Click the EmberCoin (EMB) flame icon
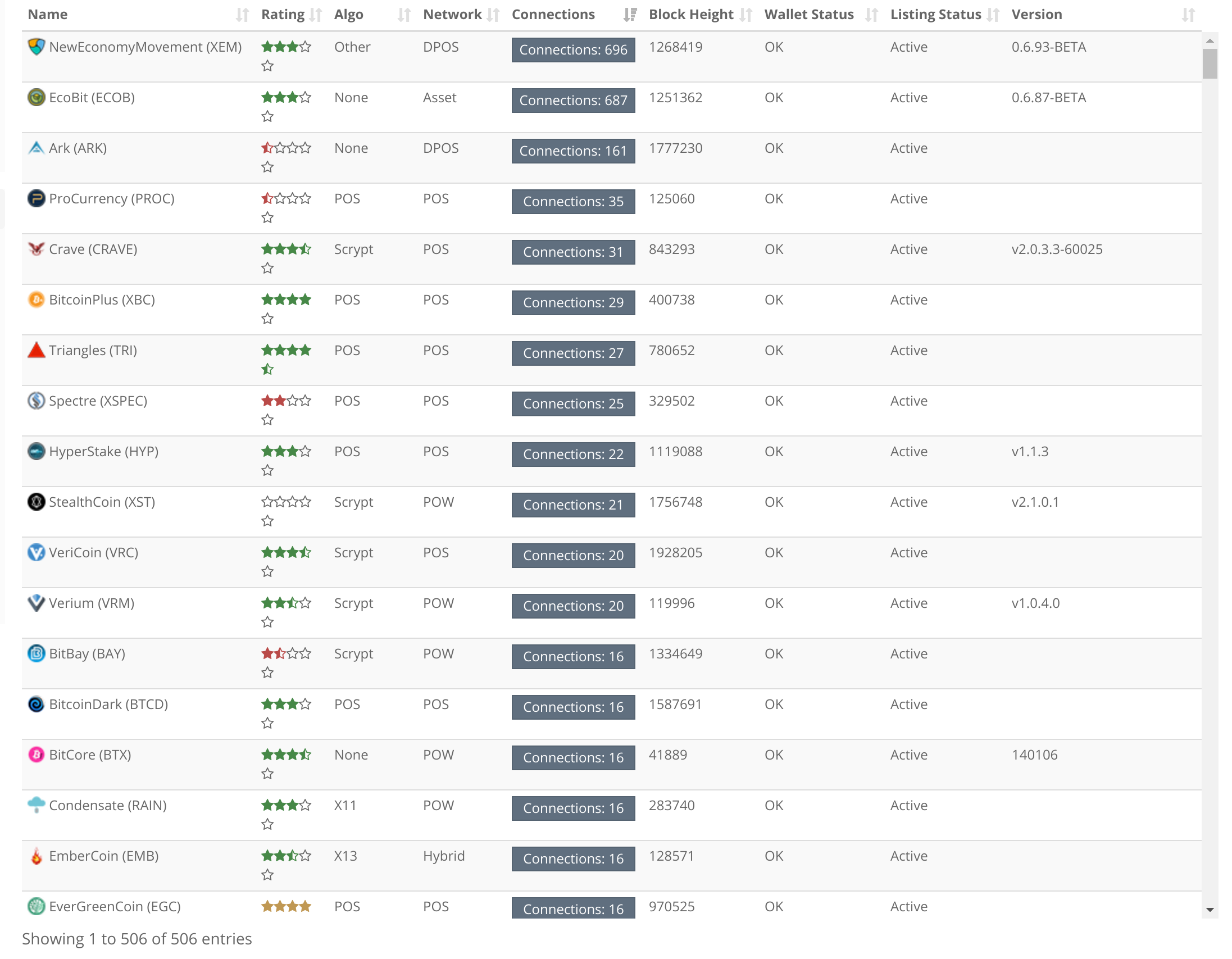1232x959 pixels. tap(36, 856)
